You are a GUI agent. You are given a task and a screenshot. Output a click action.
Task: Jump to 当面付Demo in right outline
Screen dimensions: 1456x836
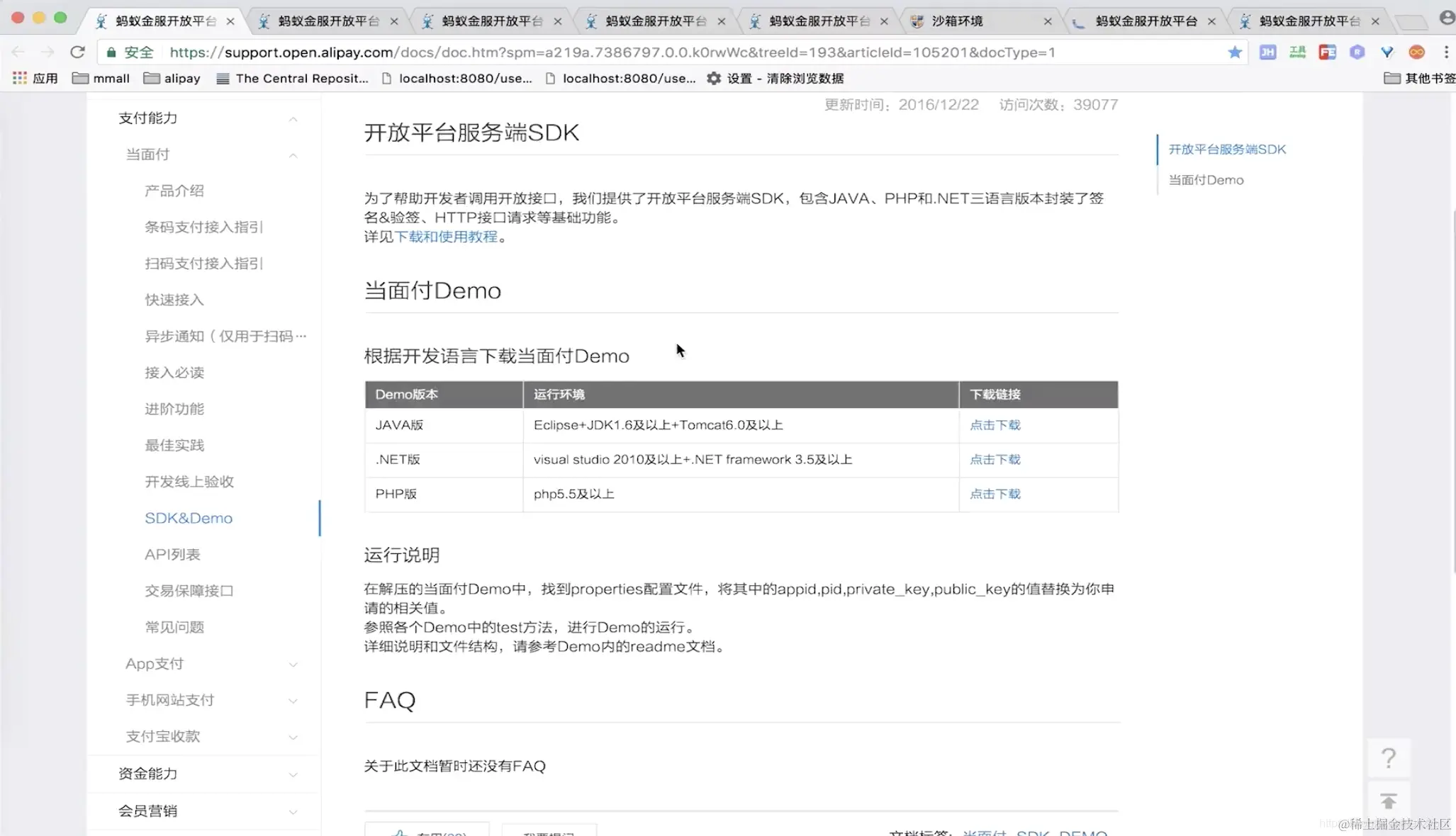1205,180
